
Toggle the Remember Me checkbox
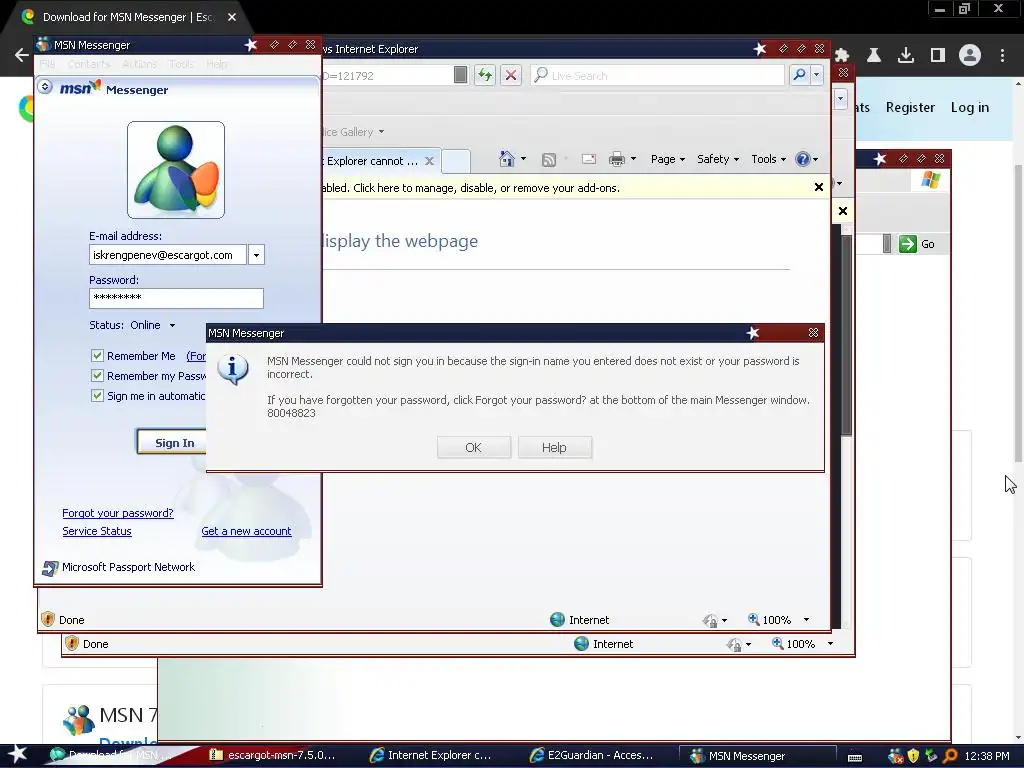(x=97, y=356)
